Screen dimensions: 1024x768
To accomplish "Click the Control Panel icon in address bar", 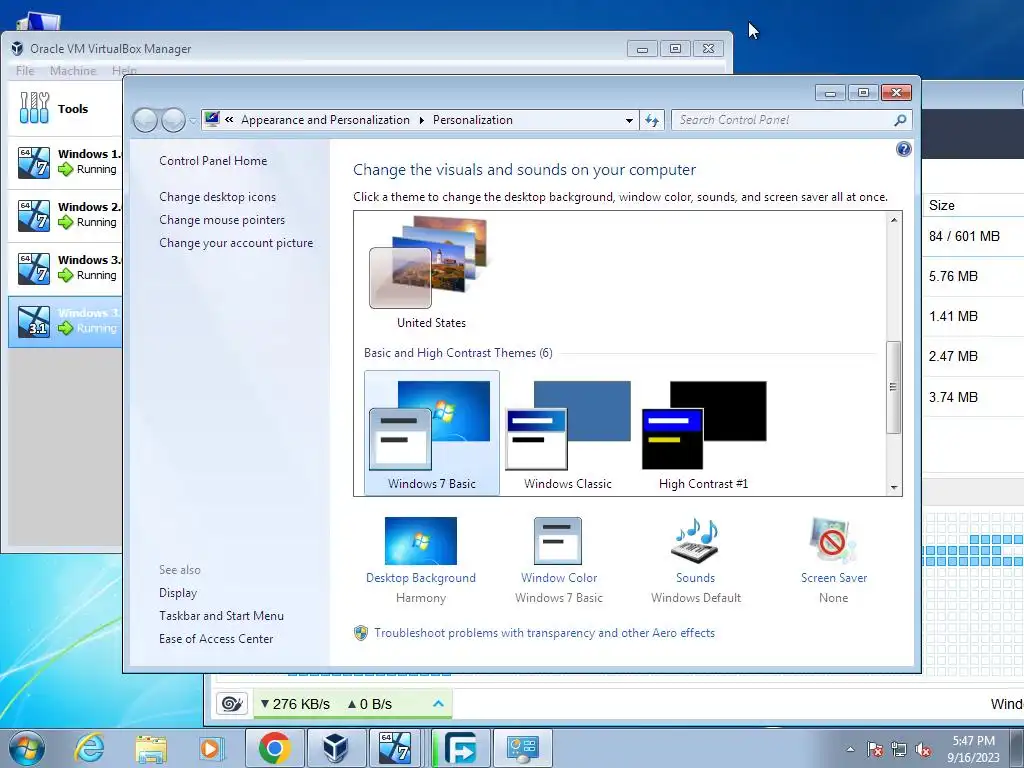I will 212,120.
